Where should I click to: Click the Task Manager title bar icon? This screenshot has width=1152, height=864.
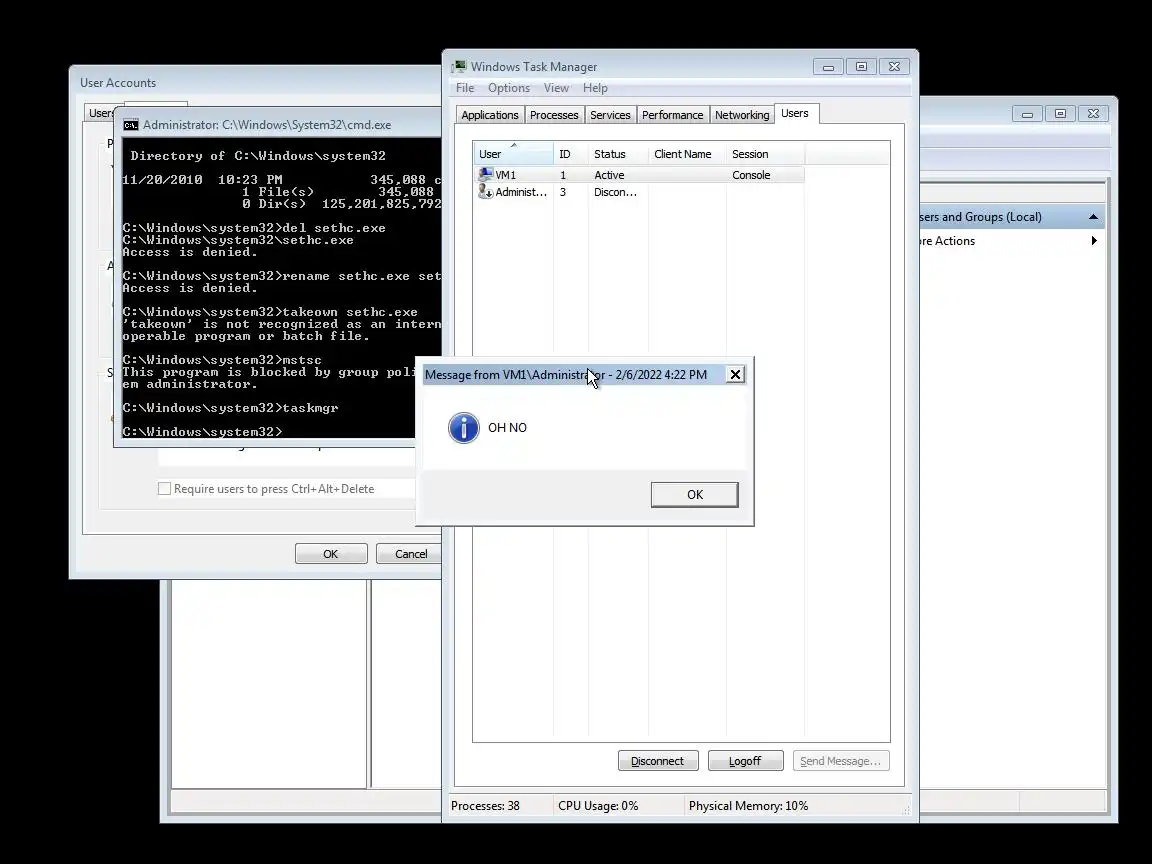[x=460, y=67]
